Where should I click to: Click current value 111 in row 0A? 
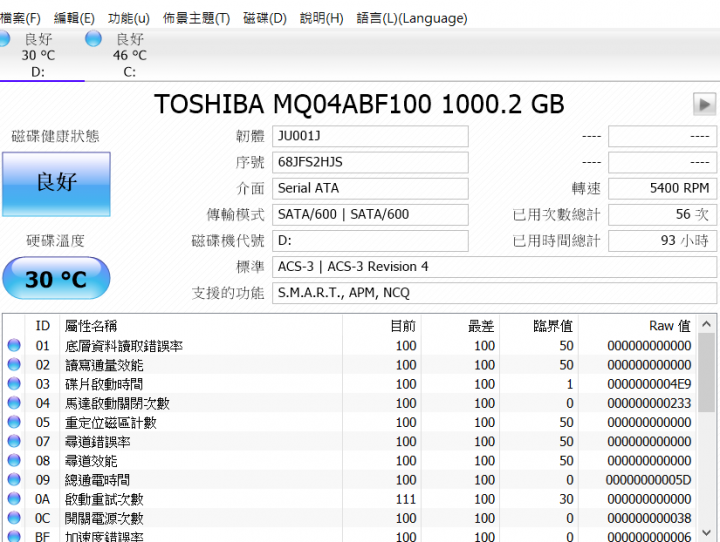(x=406, y=499)
